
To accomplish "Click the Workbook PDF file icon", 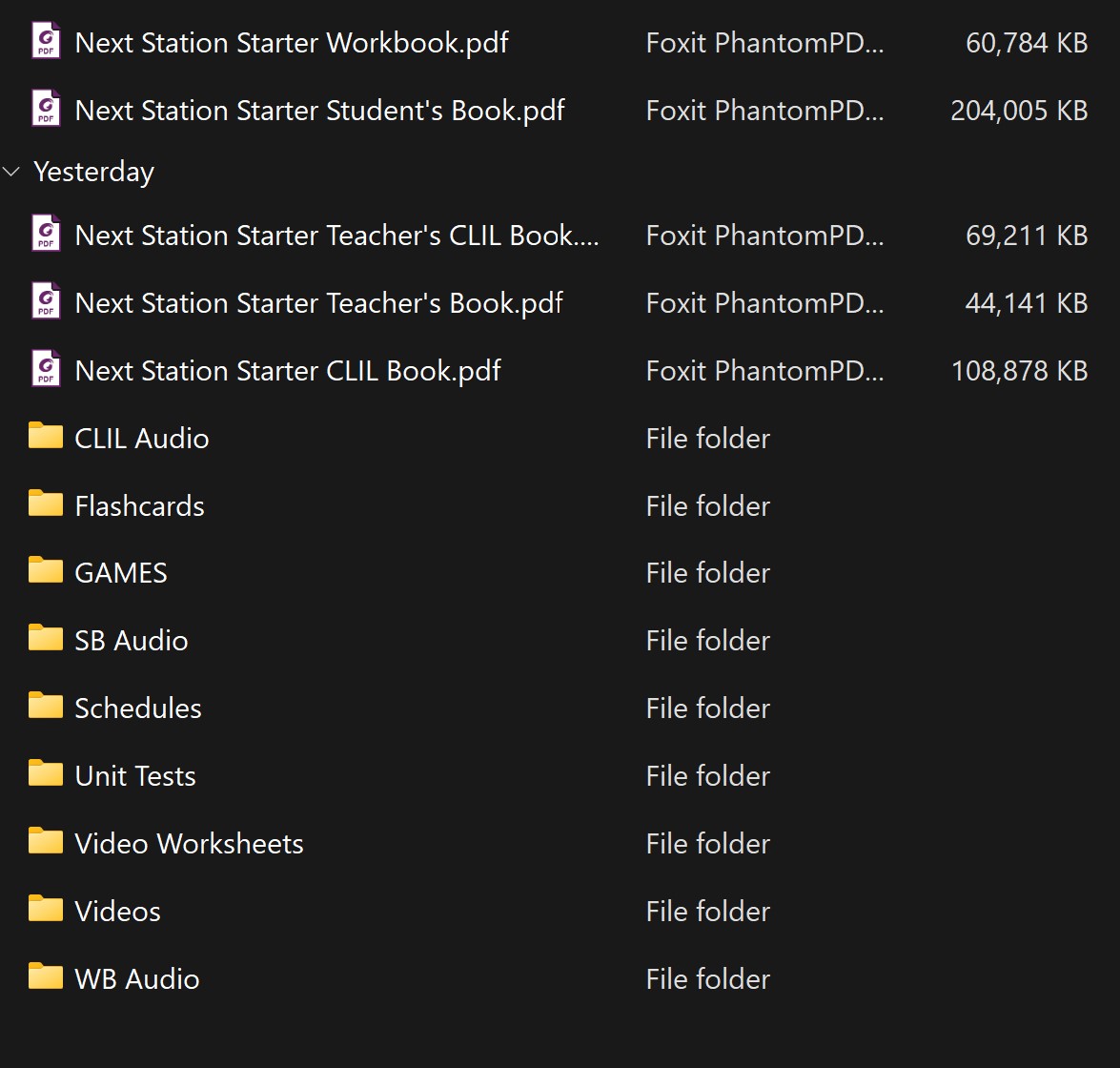I will pos(46,43).
